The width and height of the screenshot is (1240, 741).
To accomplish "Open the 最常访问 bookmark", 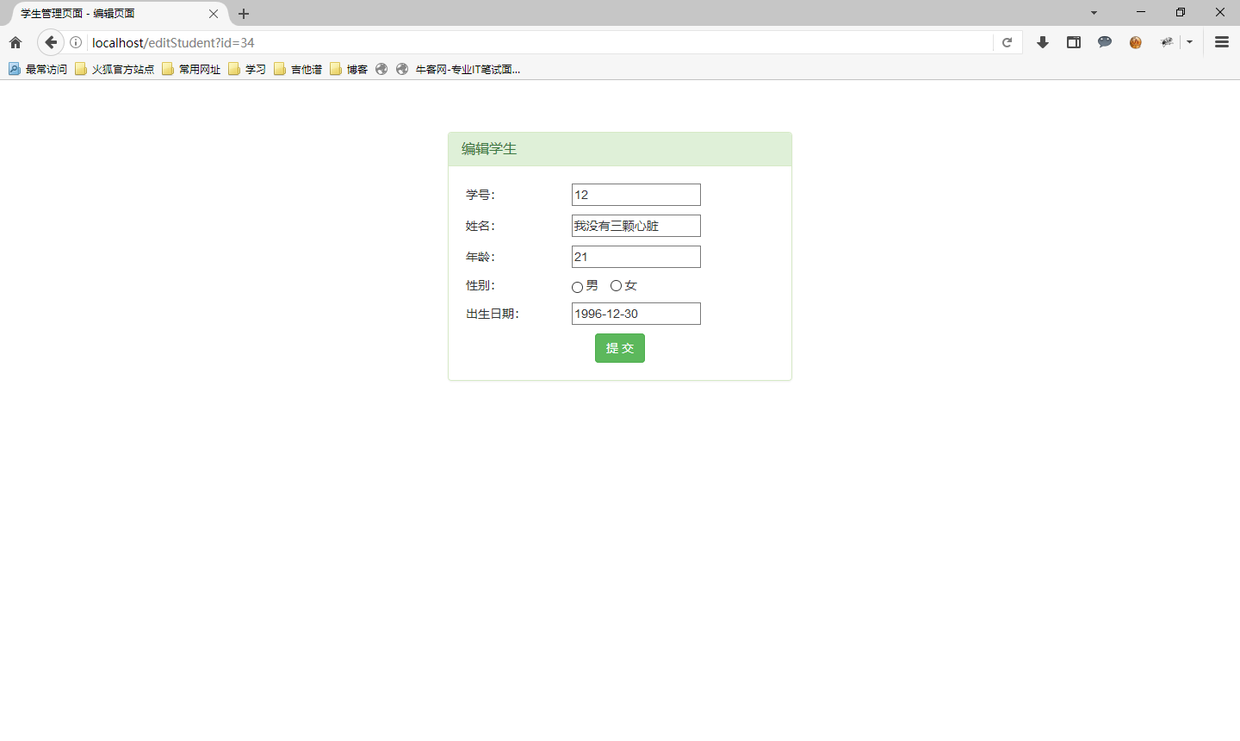I will [38, 69].
